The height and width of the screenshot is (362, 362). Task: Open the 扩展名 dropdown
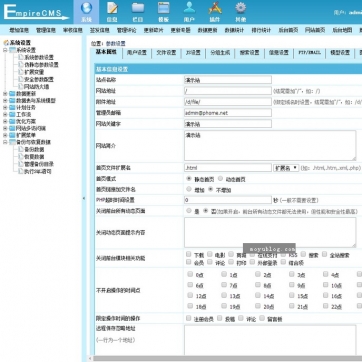286,168
